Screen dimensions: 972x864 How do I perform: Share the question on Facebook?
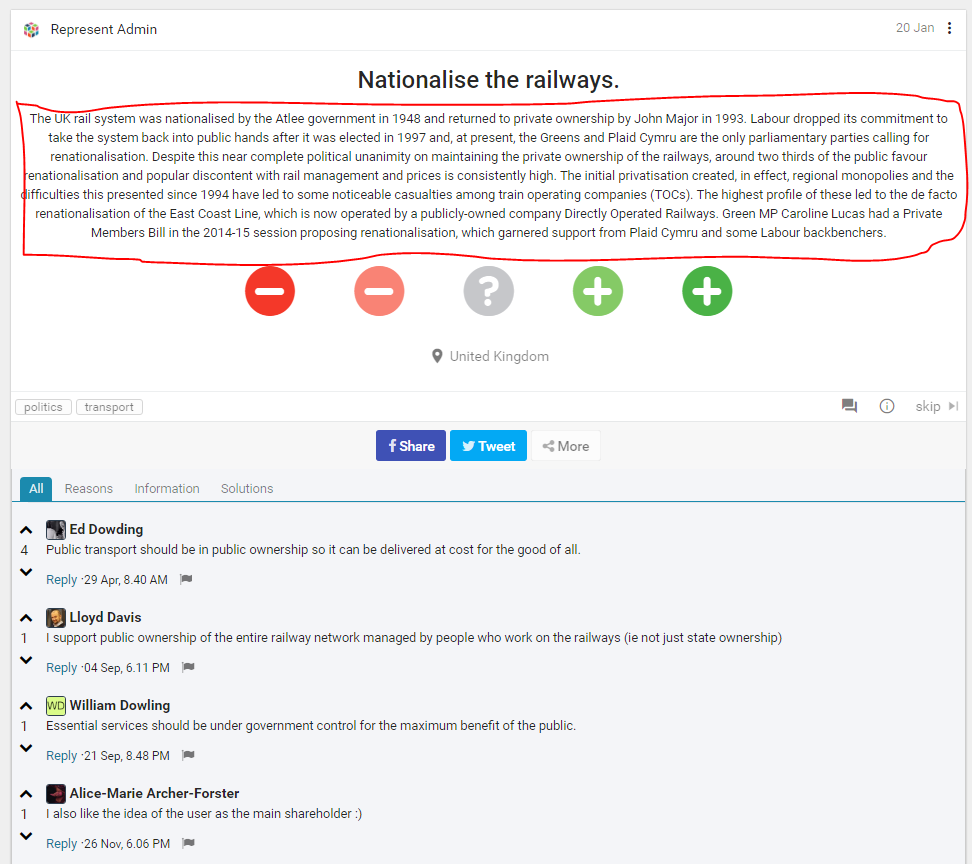[x=410, y=446]
